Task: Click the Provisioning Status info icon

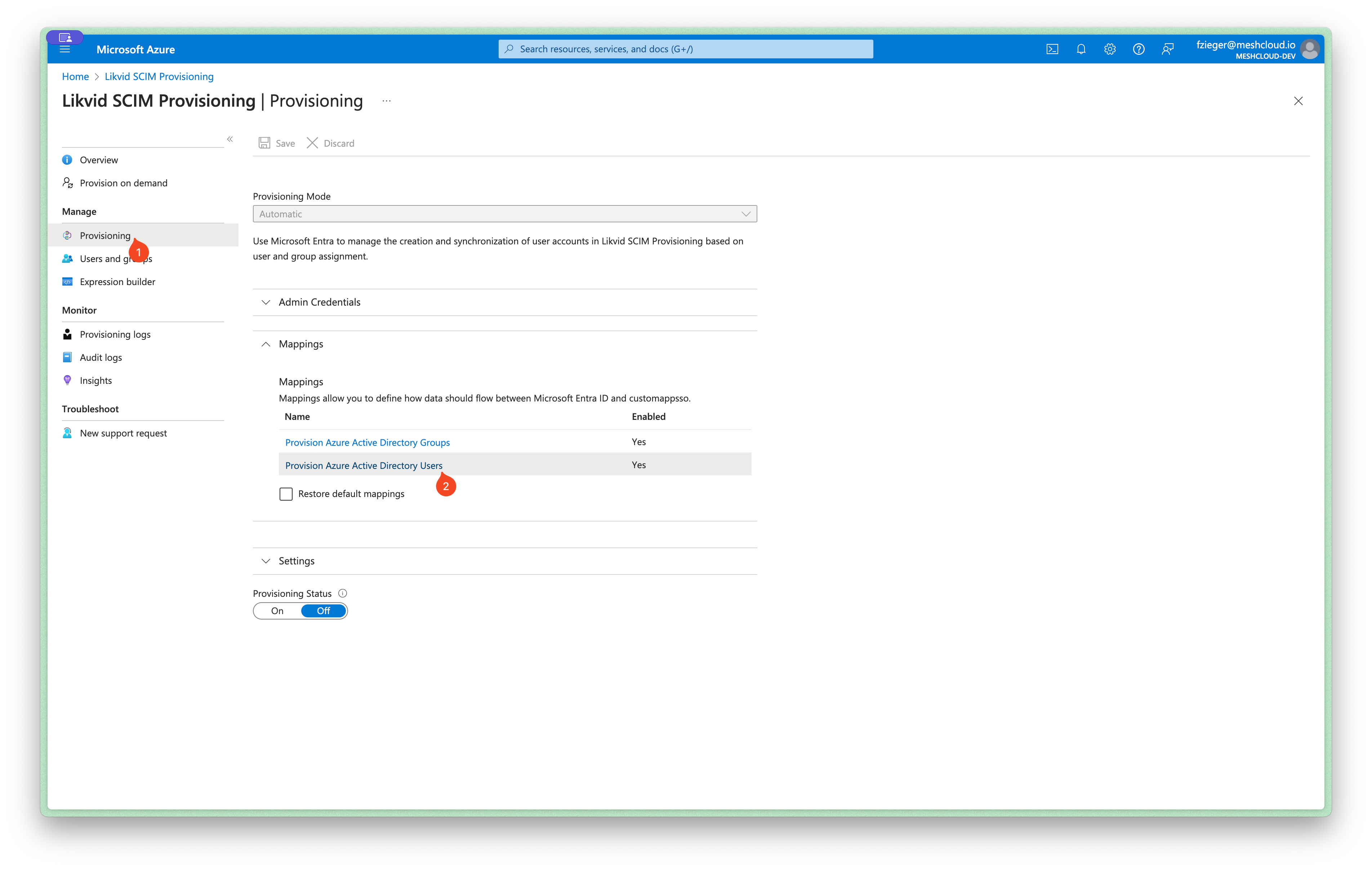Action: 342,593
